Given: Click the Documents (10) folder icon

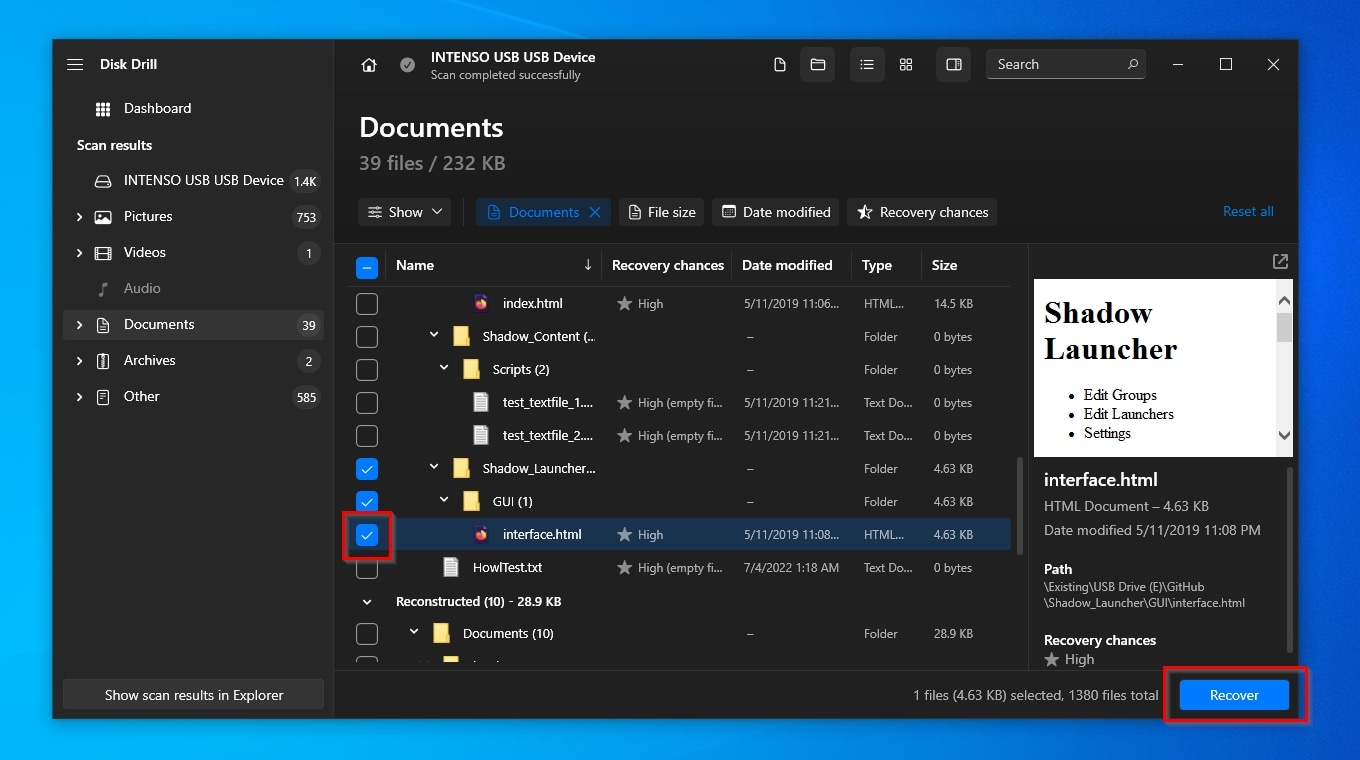Looking at the screenshot, I should click(x=441, y=633).
